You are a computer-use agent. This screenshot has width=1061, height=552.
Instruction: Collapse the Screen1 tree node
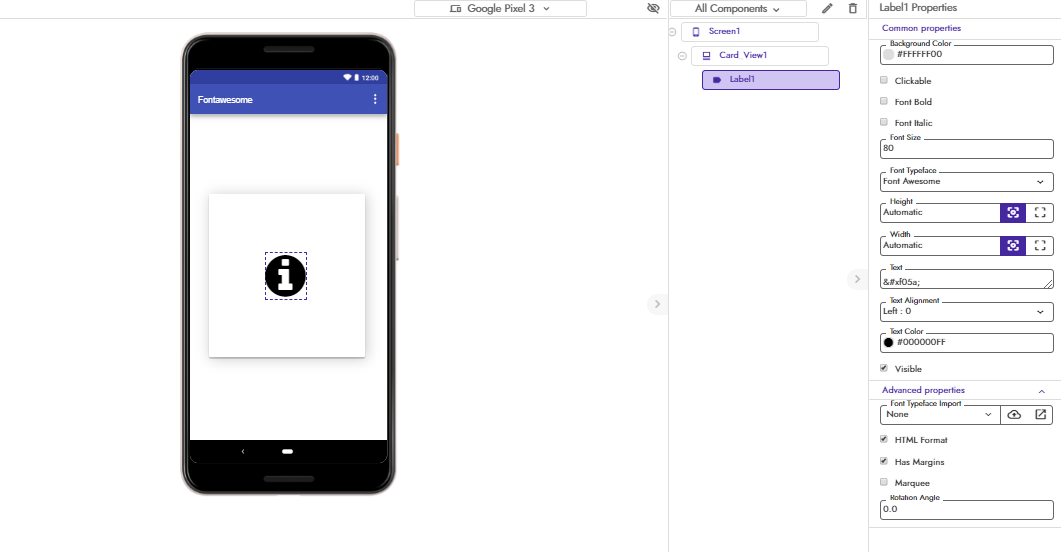click(x=673, y=32)
